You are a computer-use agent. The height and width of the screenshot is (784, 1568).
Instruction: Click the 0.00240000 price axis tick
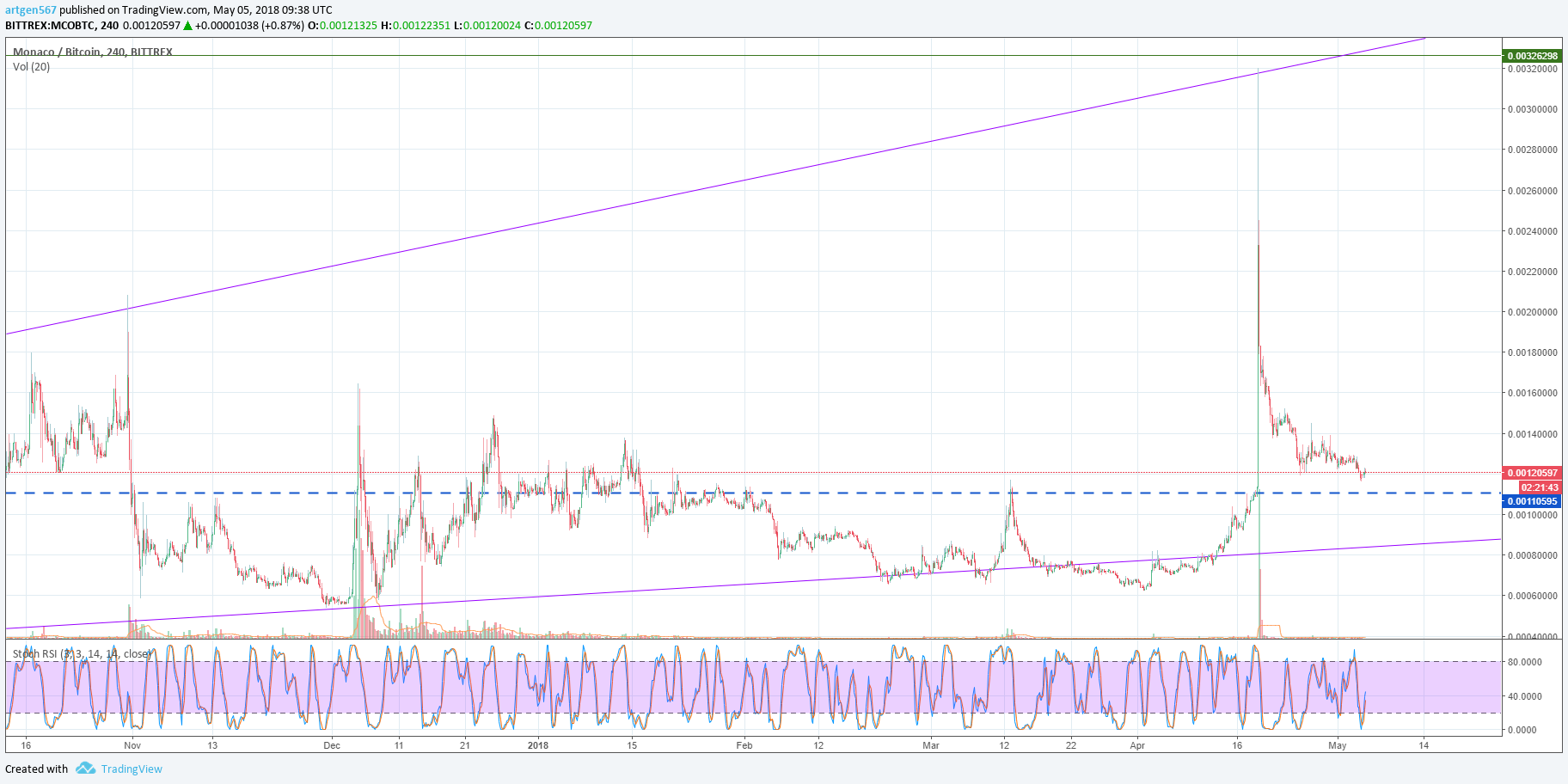tap(1534, 231)
